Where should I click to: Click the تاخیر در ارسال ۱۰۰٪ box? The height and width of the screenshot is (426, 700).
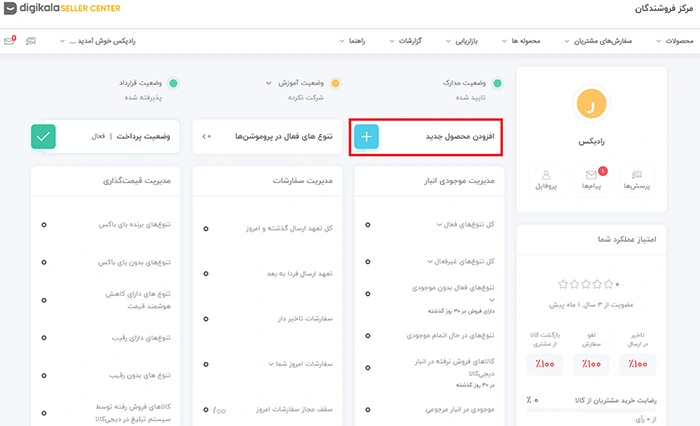[x=637, y=364]
